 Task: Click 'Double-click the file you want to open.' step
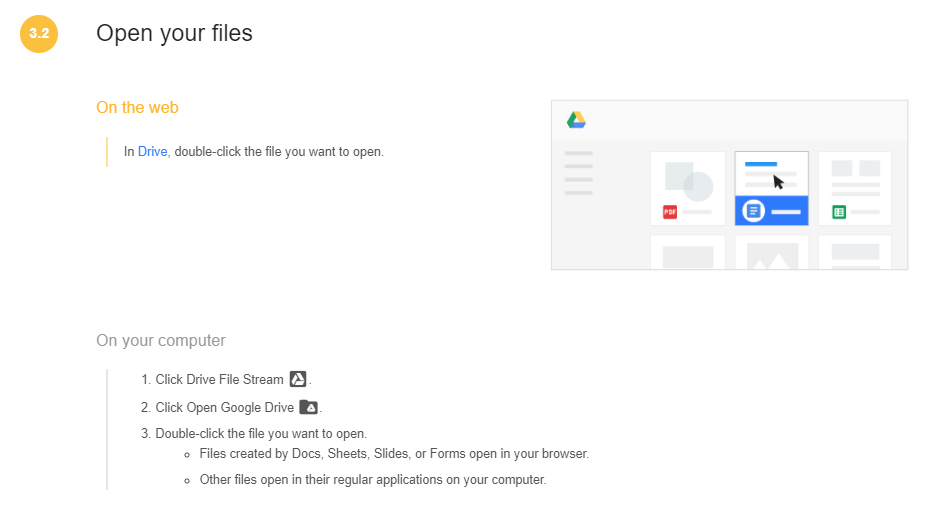pyautogui.click(x=261, y=433)
